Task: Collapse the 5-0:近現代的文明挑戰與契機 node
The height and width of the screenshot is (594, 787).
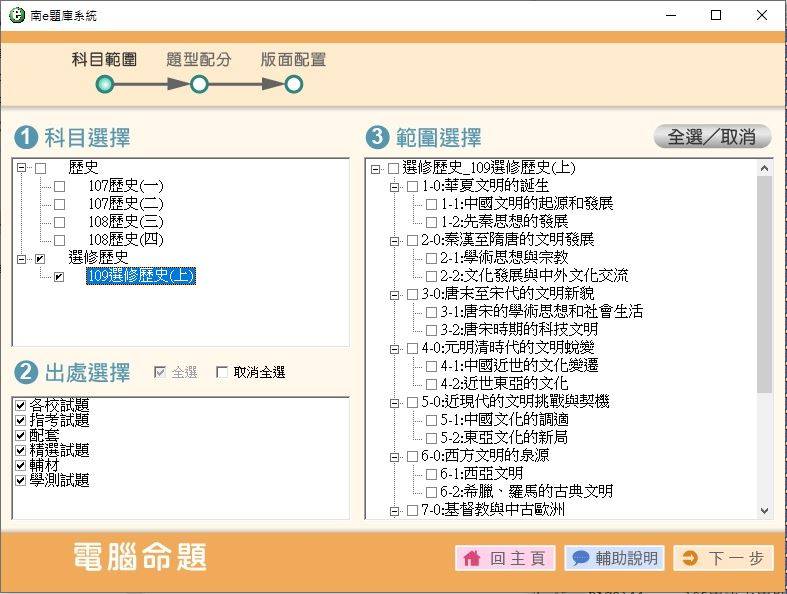Action: [x=395, y=403]
